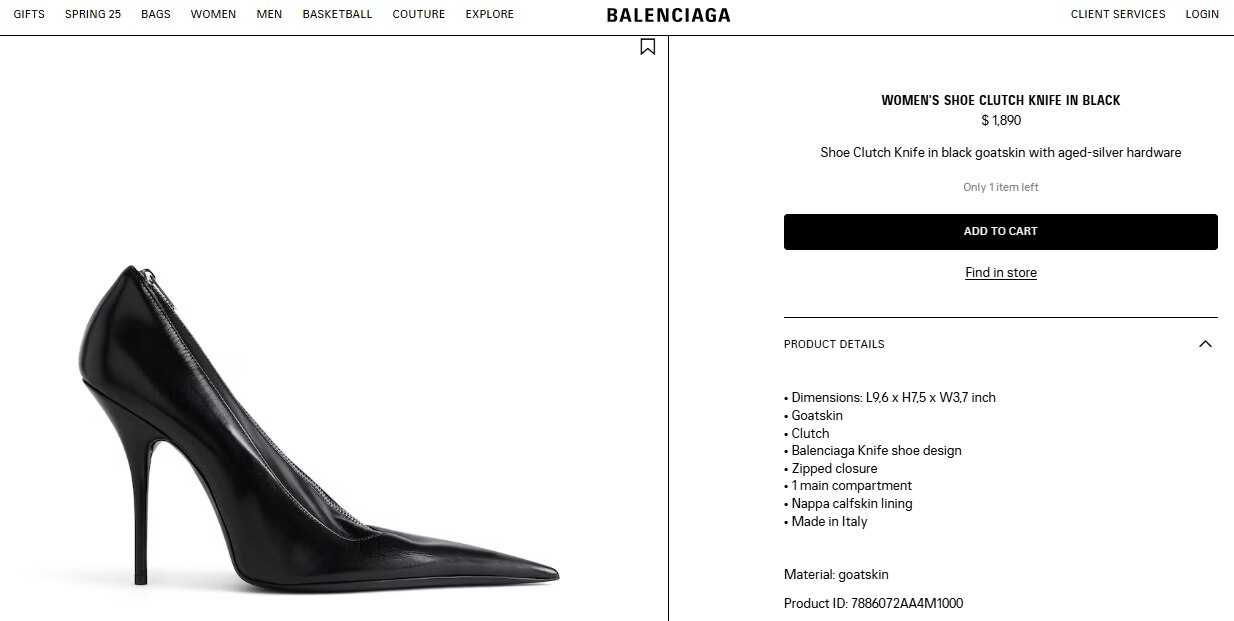Click the Product Details section header
This screenshot has height=621, width=1234.
(x=1001, y=344)
